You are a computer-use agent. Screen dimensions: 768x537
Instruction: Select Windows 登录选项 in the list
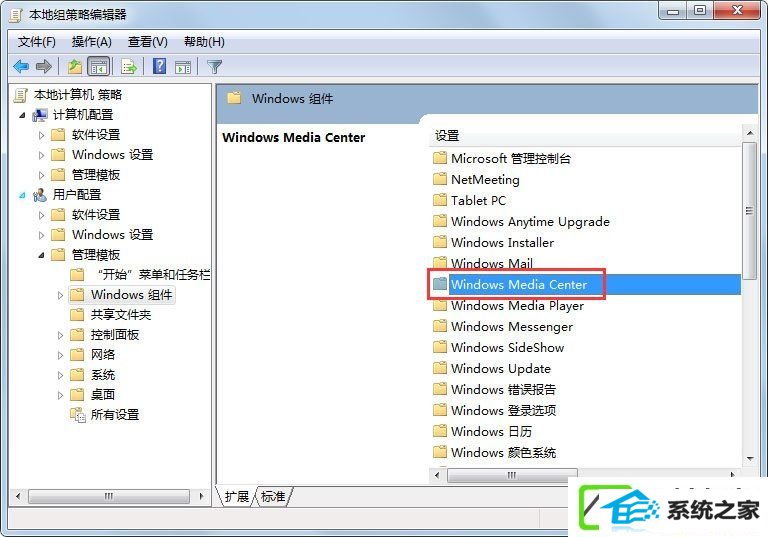click(503, 411)
